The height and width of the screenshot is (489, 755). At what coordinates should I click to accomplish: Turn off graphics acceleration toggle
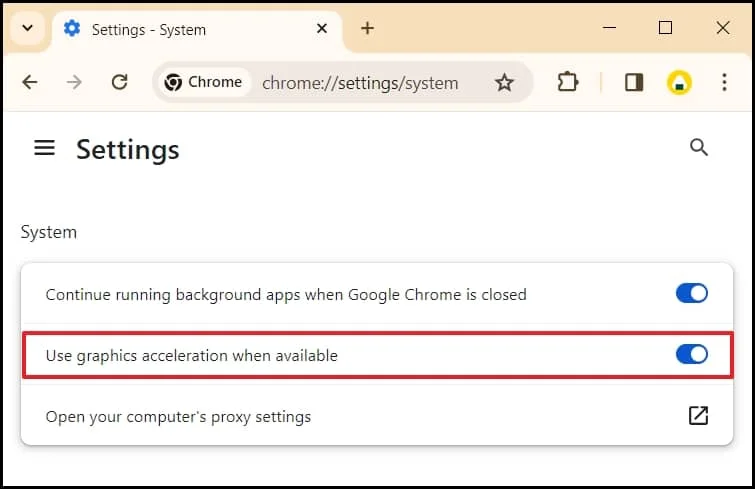[691, 355]
